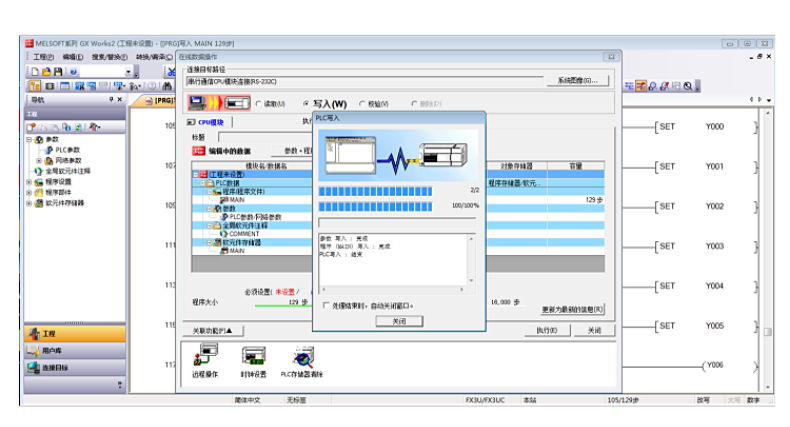790x427 pixels.
Task: Collapse the 参数 node in navigation tree
Action: 29,139
